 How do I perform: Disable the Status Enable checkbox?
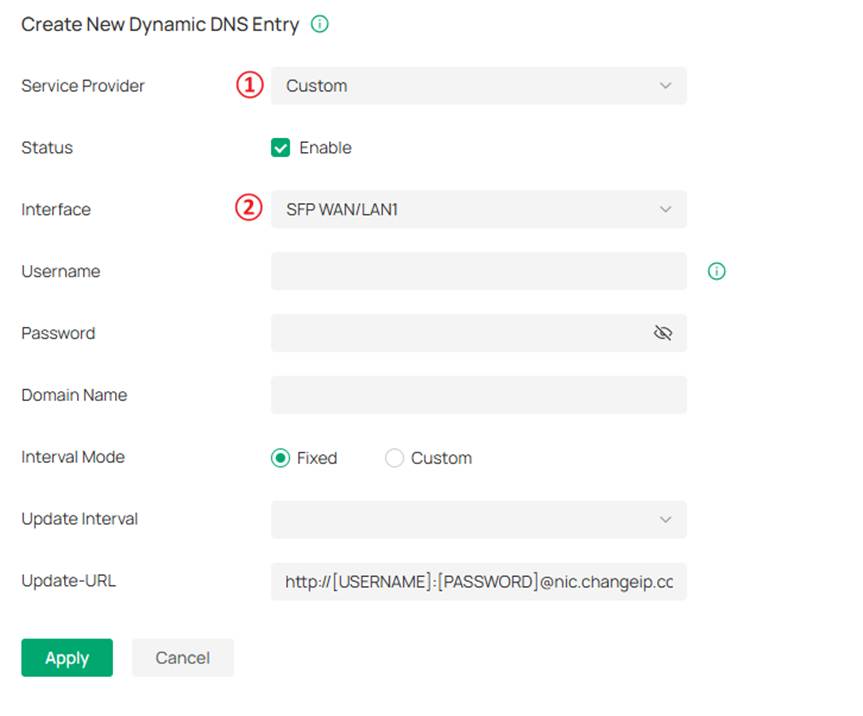pyautogui.click(x=281, y=147)
